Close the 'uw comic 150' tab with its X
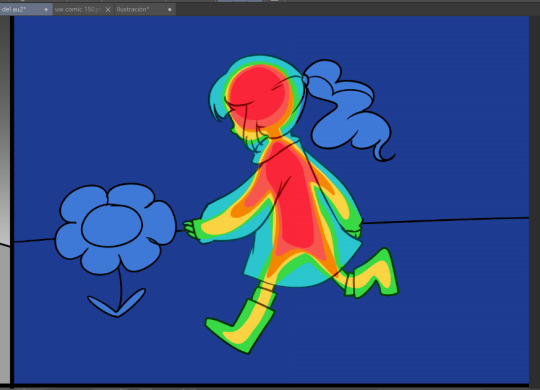Image resolution: width=540 pixels, height=390 pixels. point(108,10)
